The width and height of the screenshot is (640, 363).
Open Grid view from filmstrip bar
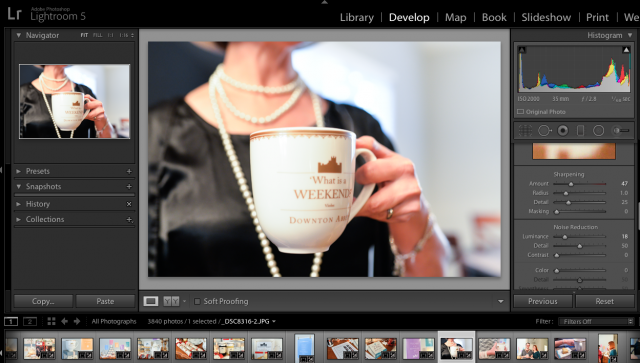(51, 321)
